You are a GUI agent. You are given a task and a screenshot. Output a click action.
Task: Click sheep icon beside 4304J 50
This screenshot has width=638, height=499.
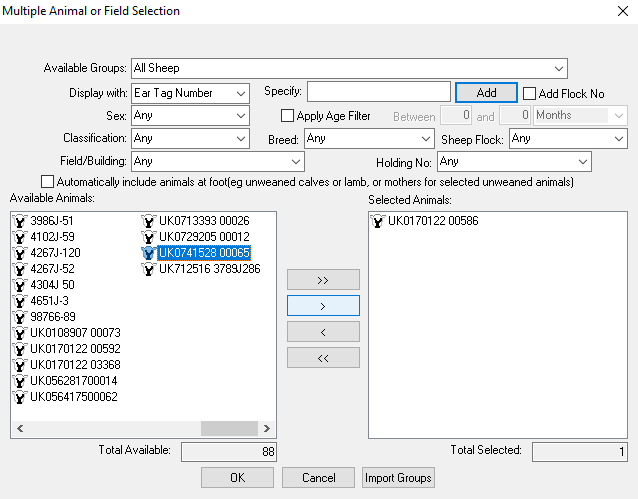(19, 285)
